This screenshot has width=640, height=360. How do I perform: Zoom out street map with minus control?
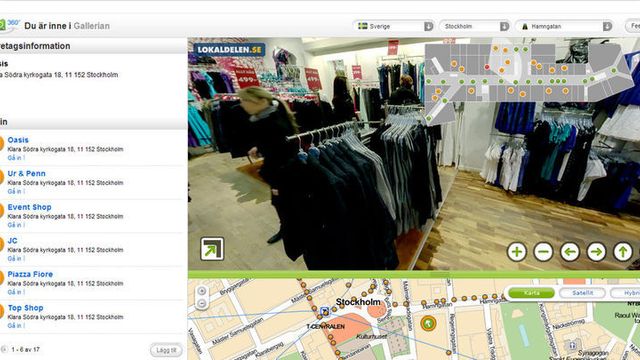[202, 303]
